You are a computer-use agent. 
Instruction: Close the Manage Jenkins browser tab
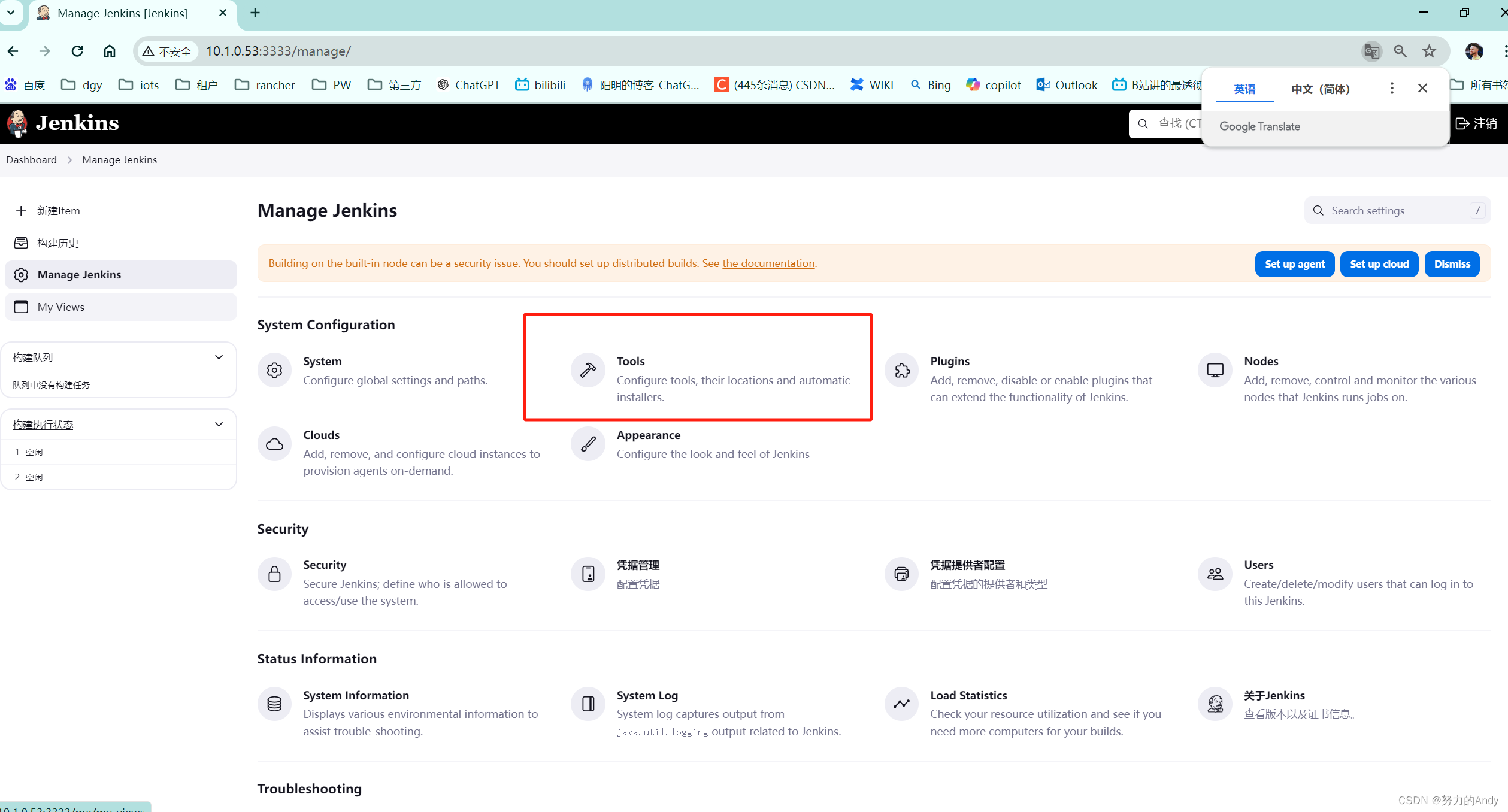pos(223,13)
